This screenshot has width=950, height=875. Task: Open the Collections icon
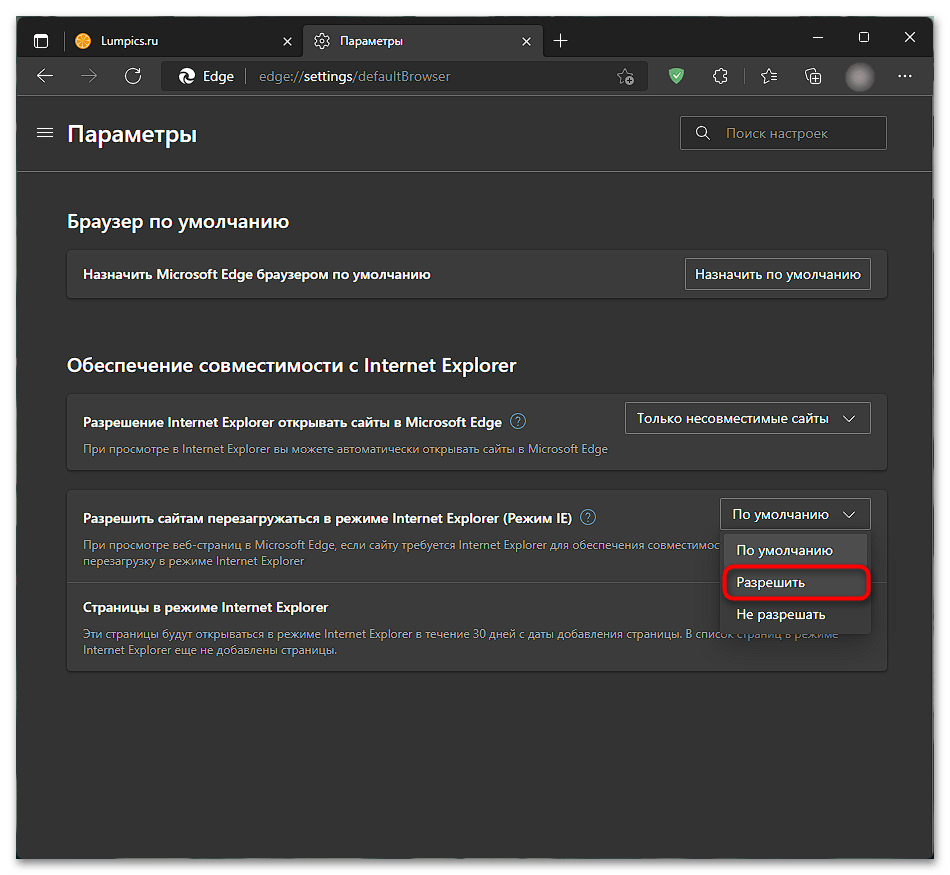pyautogui.click(x=813, y=76)
